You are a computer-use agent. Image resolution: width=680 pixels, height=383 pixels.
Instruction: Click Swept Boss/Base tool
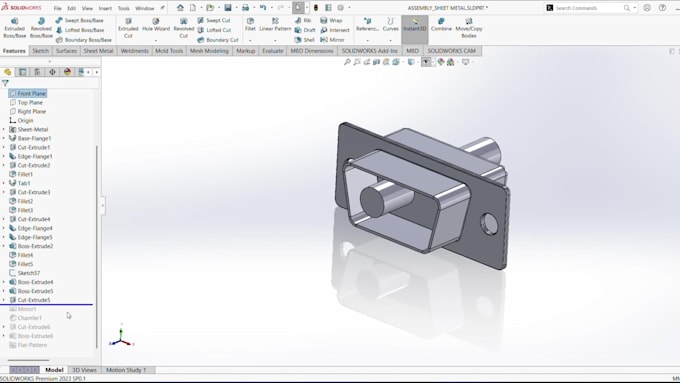80,20
